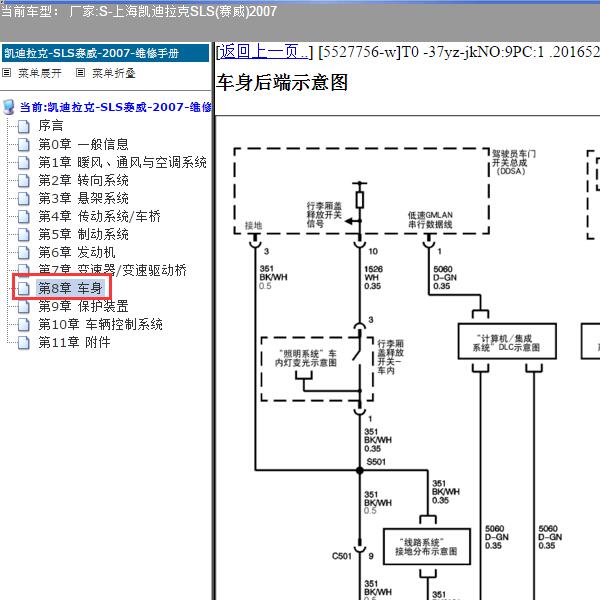This screenshot has width=600, height=600.
Task: Click page icon beside 第9章 保护装置
Action: tap(24, 306)
